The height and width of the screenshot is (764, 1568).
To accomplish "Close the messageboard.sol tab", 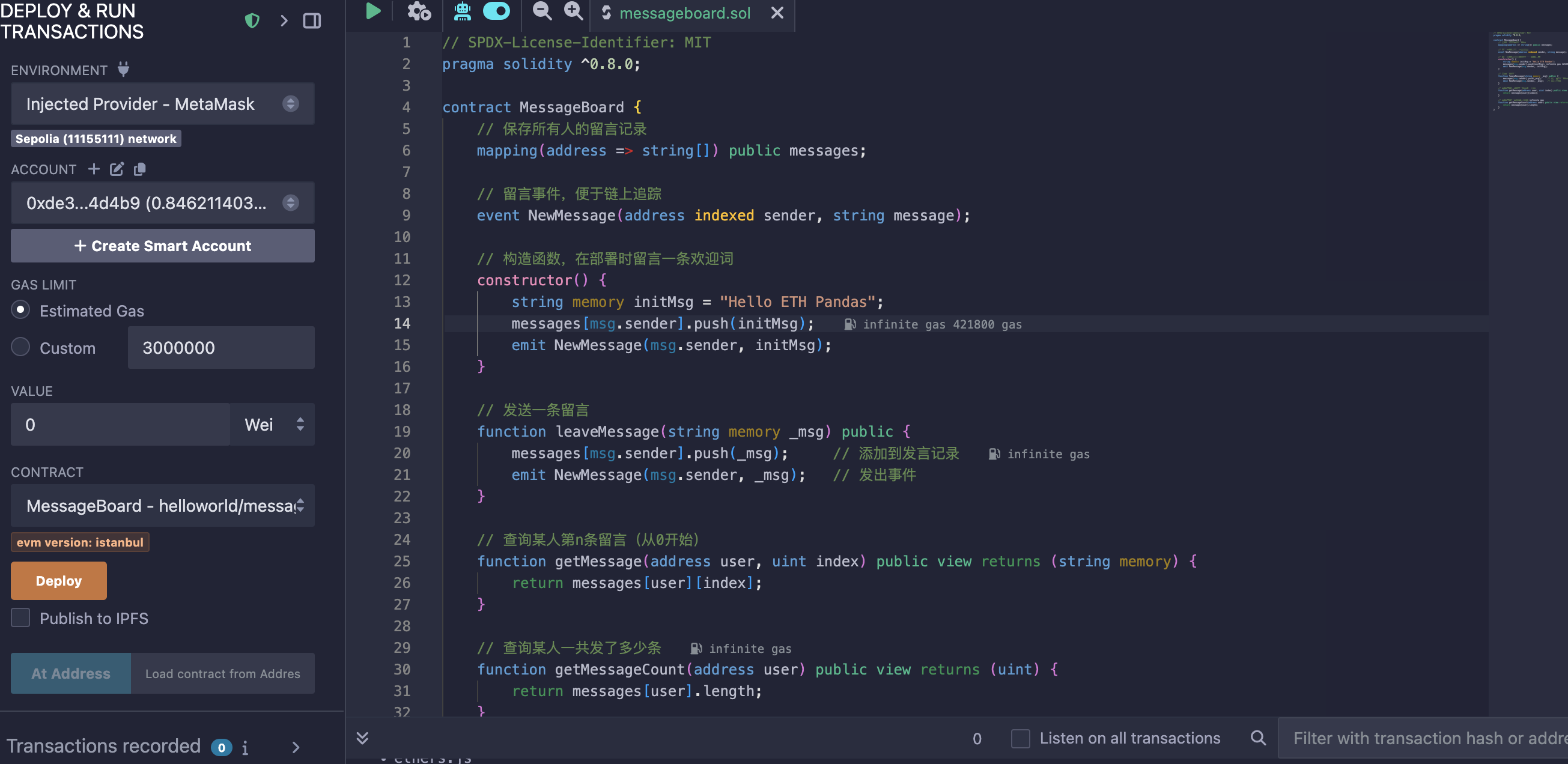I will (x=777, y=13).
